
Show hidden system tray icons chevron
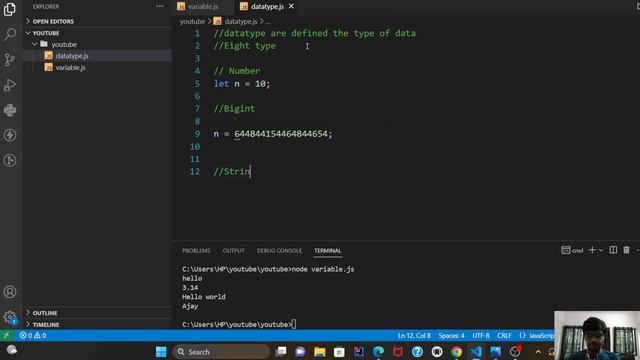click(538, 352)
